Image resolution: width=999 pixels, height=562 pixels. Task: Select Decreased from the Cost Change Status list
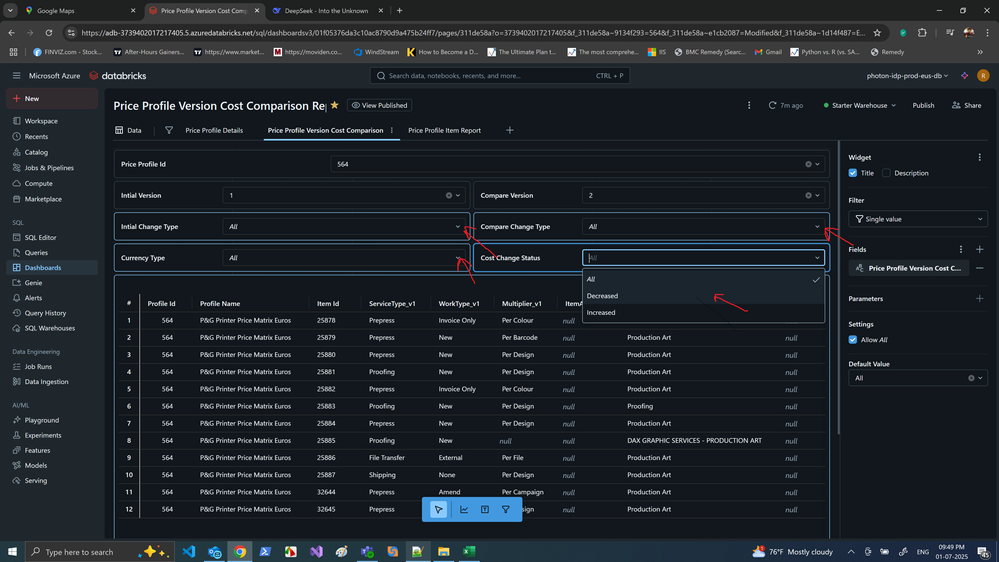tap(603, 296)
